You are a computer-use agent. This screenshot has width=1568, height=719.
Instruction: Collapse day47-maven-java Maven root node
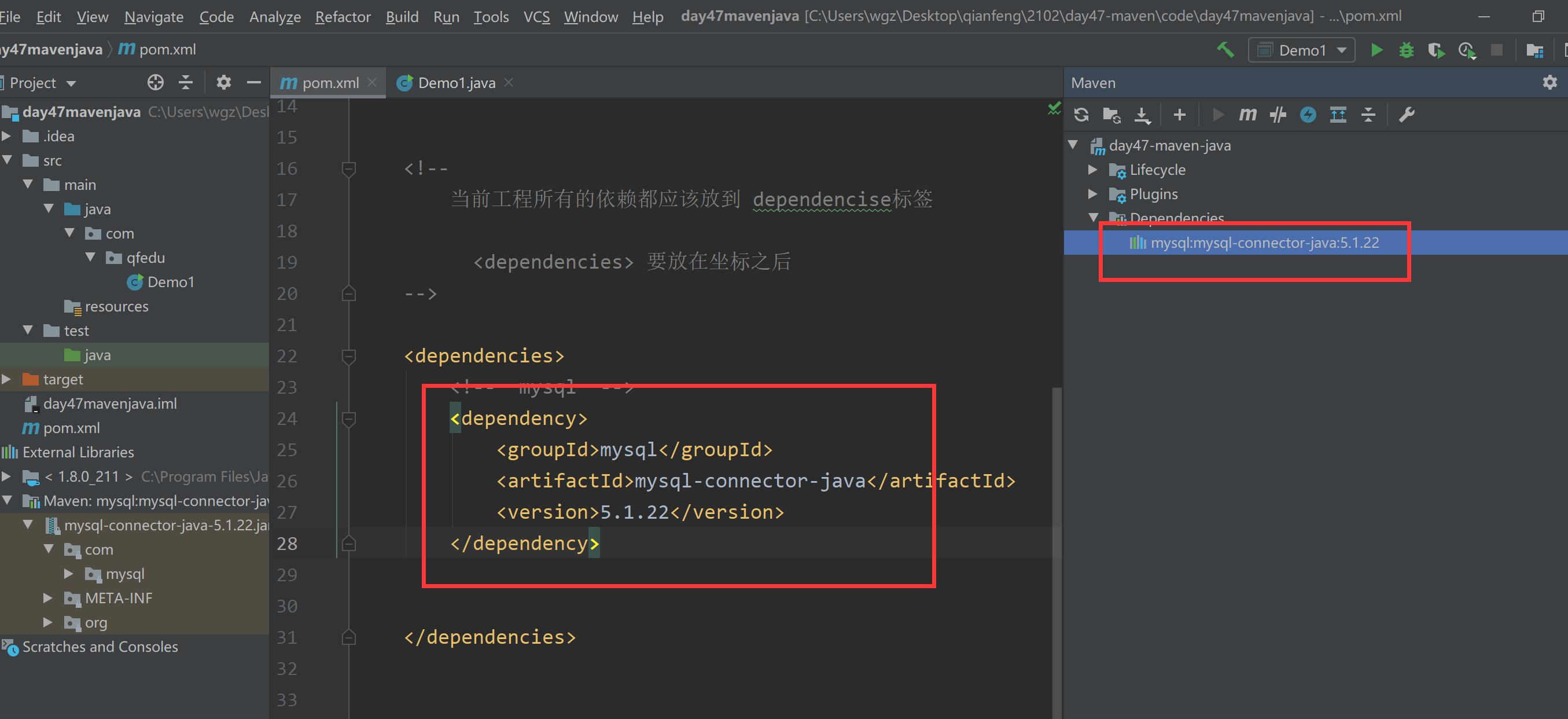[1073, 145]
